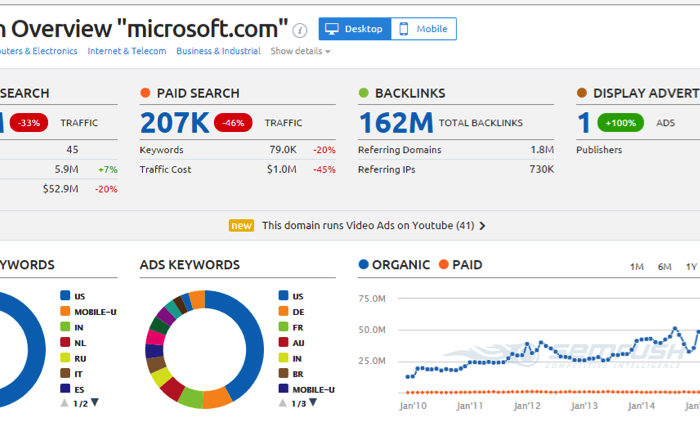This screenshot has width=700, height=432.
Task: Click the +100% ads badge
Action: pyautogui.click(x=621, y=123)
